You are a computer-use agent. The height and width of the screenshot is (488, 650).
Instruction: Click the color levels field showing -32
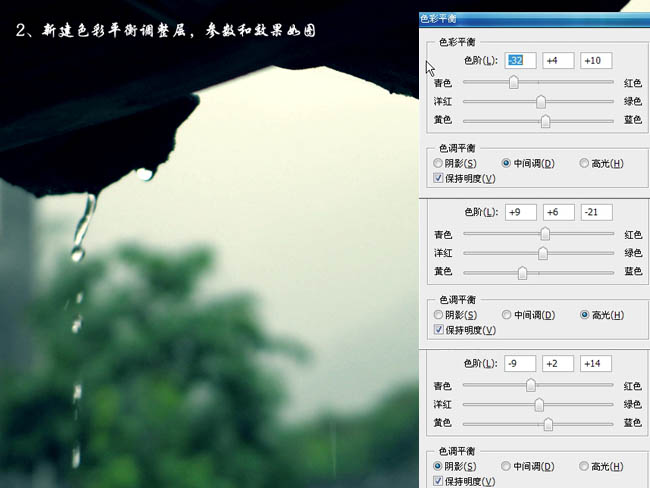point(520,61)
